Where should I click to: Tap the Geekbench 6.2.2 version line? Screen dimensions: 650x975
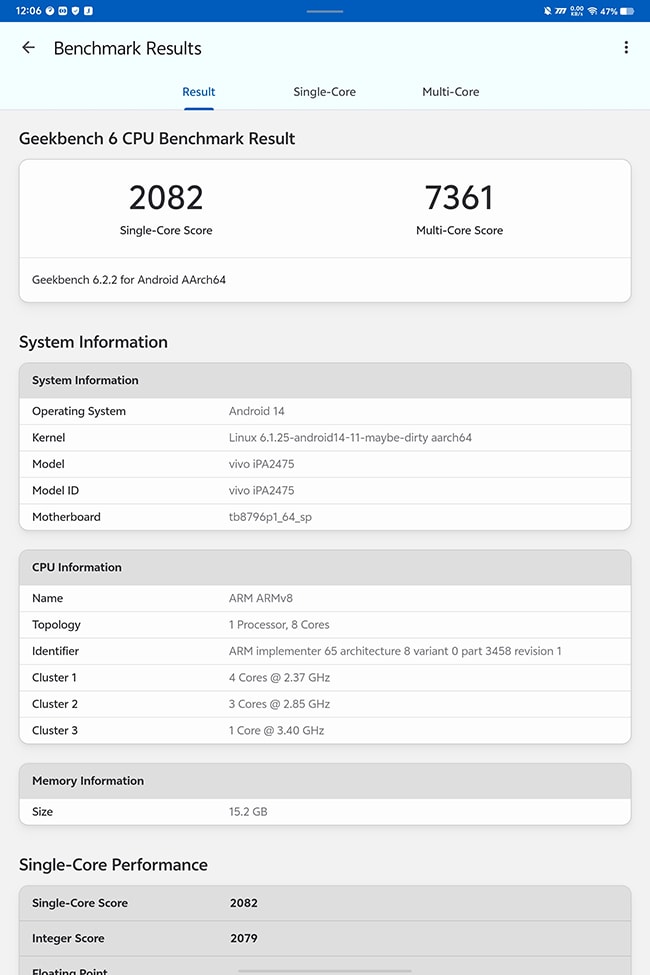pyautogui.click(x=129, y=280)
